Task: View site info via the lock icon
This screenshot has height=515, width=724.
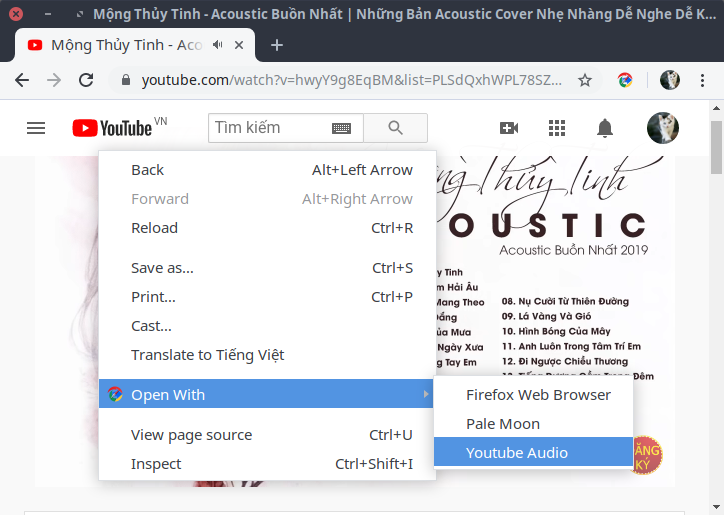Action: coord(126,80)
